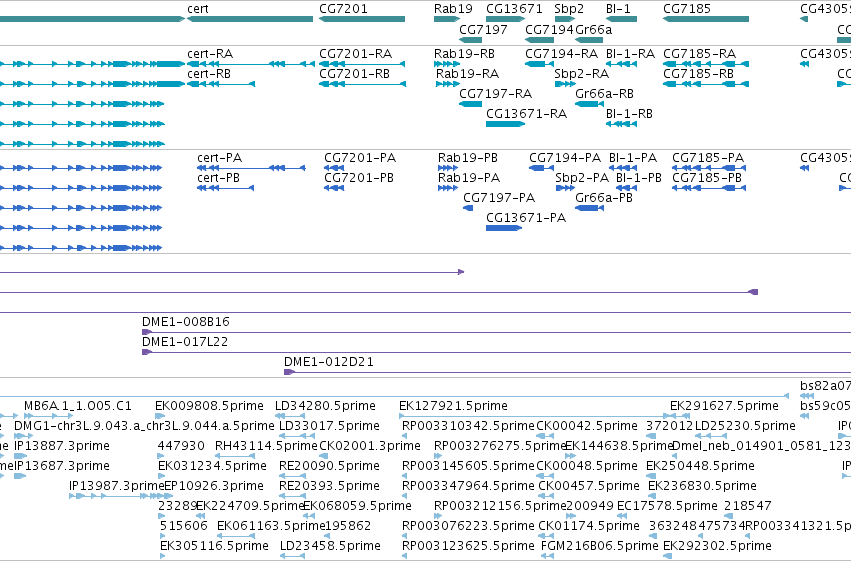The height and width of the screenshot is (561, 851).
Task: Select the cert-RA transcript
Action: [x=251, y=64]
